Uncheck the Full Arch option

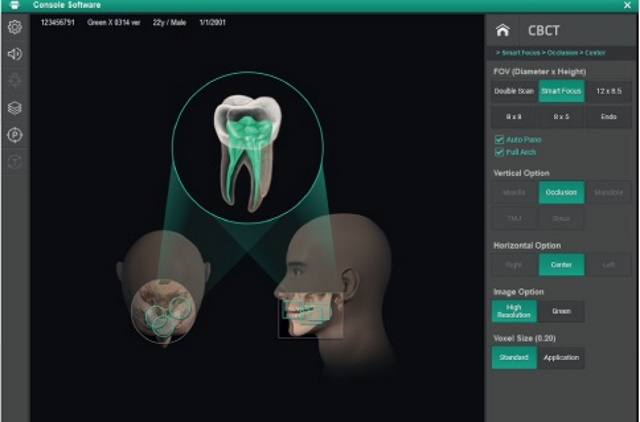pos(499,152)
